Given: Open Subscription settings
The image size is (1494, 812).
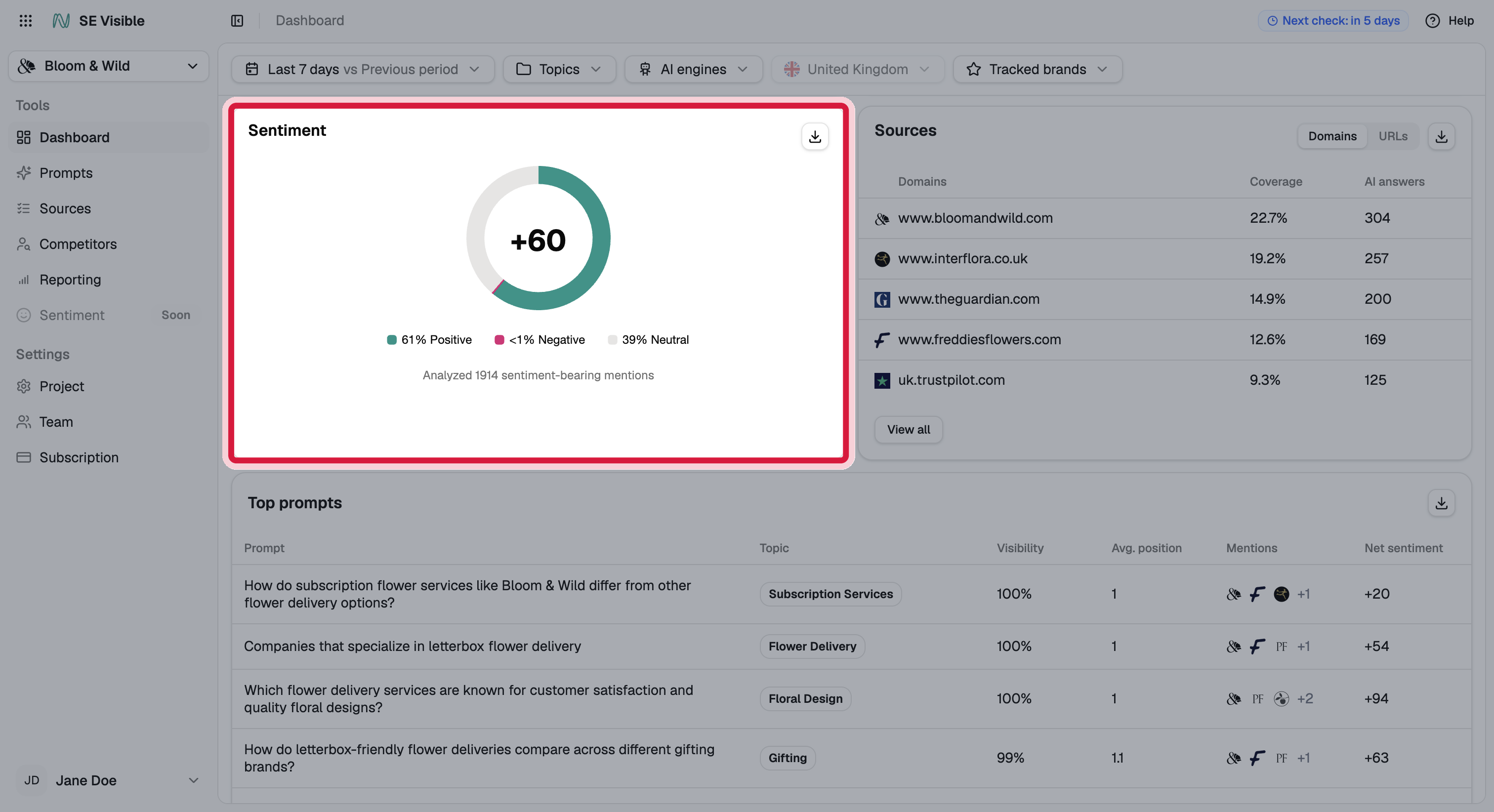Looking at the screenshot, I should click(x=109, y=458).
